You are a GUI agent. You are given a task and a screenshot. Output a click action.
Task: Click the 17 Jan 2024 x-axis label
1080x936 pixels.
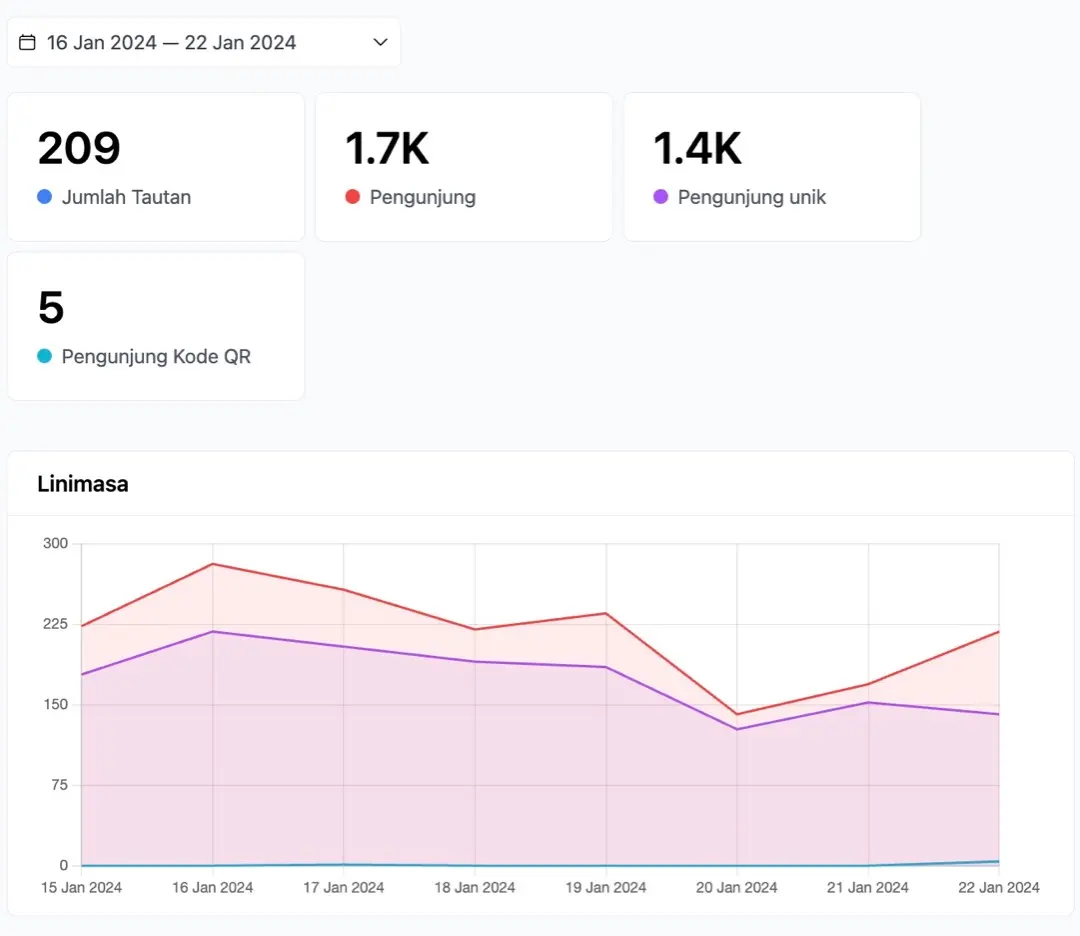coord(344,888)
